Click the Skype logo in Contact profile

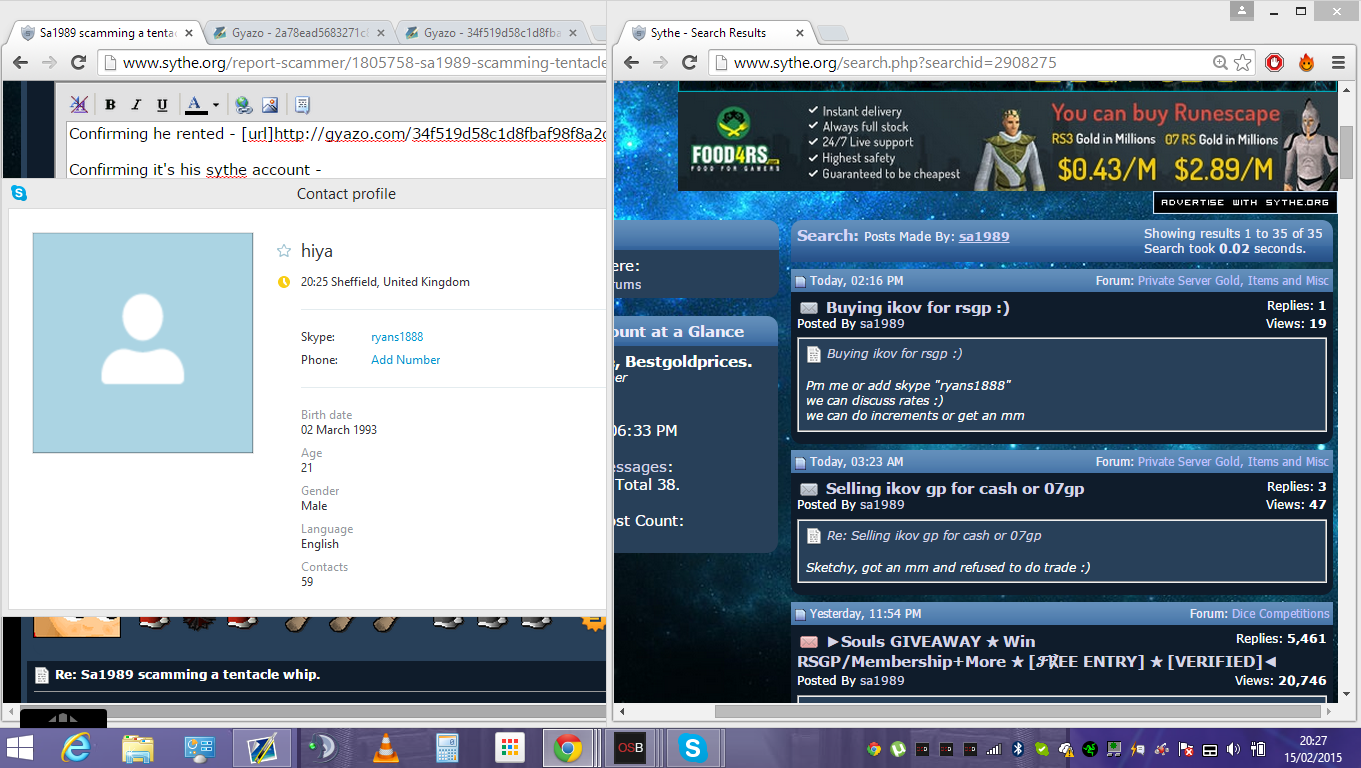18,193
